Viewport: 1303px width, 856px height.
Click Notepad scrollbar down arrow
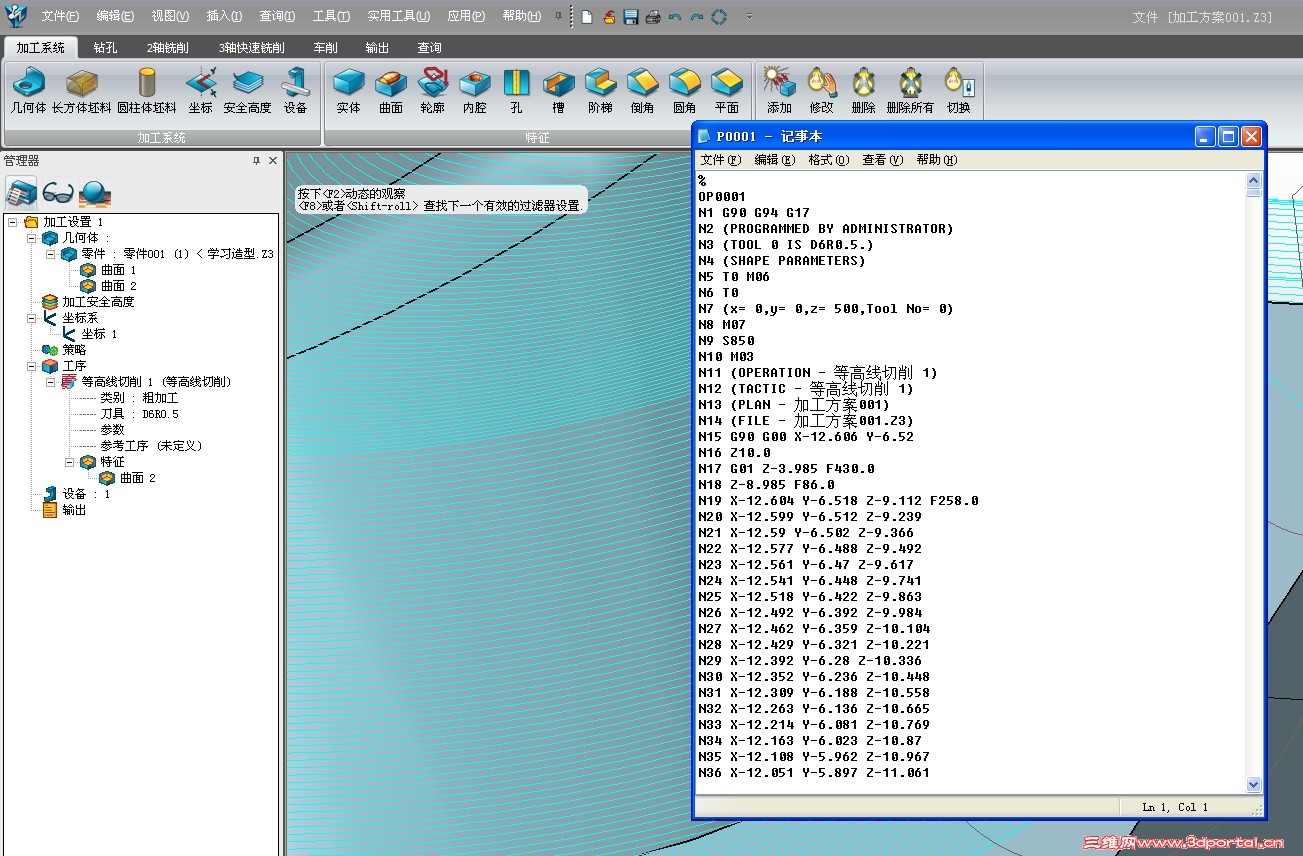(1254, 785)
